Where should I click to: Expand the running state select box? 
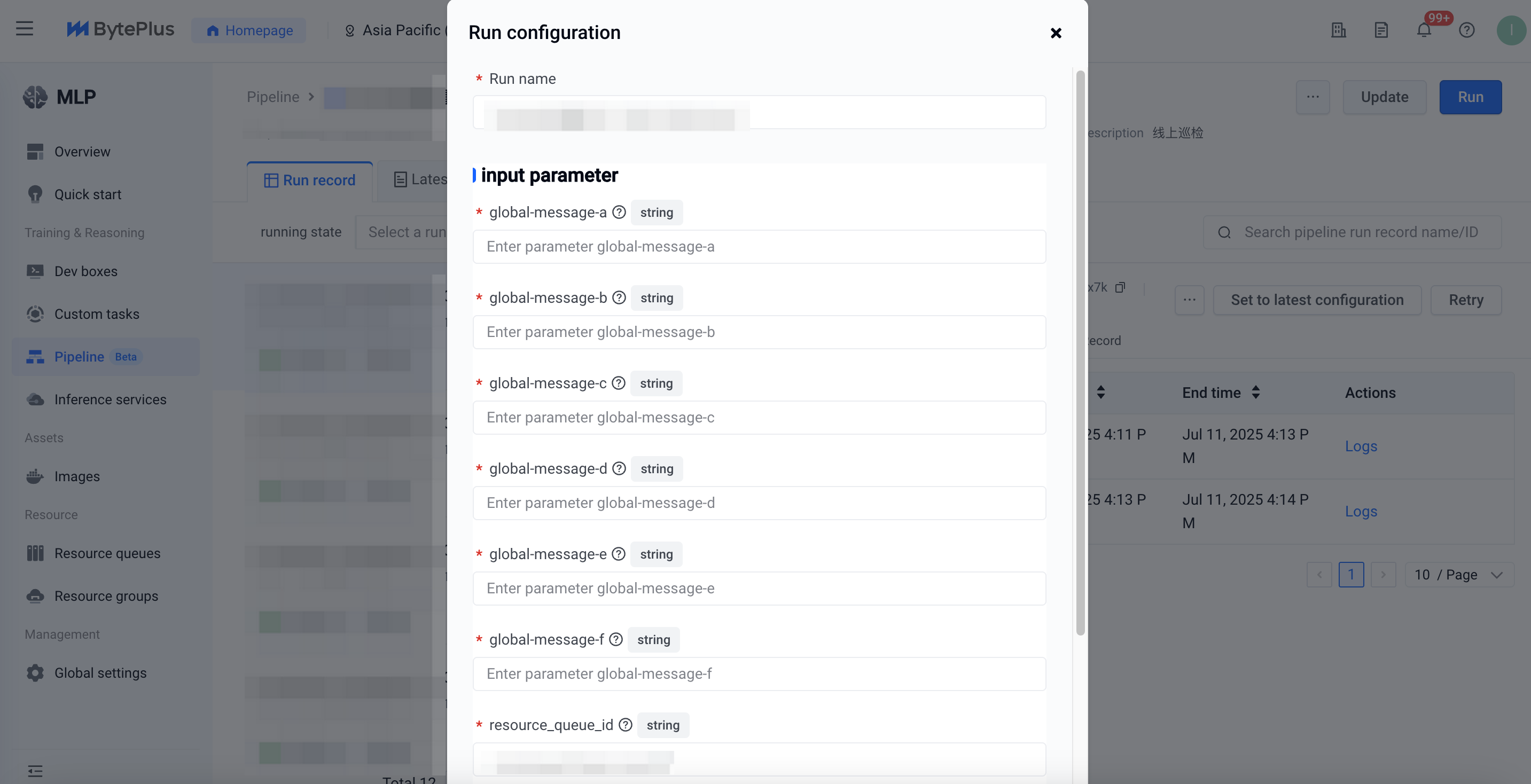click(402, 232)
